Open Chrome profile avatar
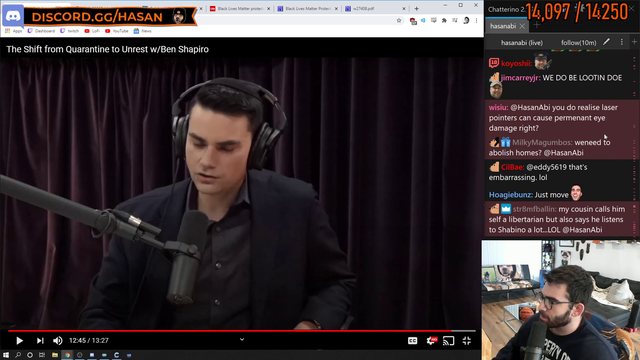 (x=466, y=20)
